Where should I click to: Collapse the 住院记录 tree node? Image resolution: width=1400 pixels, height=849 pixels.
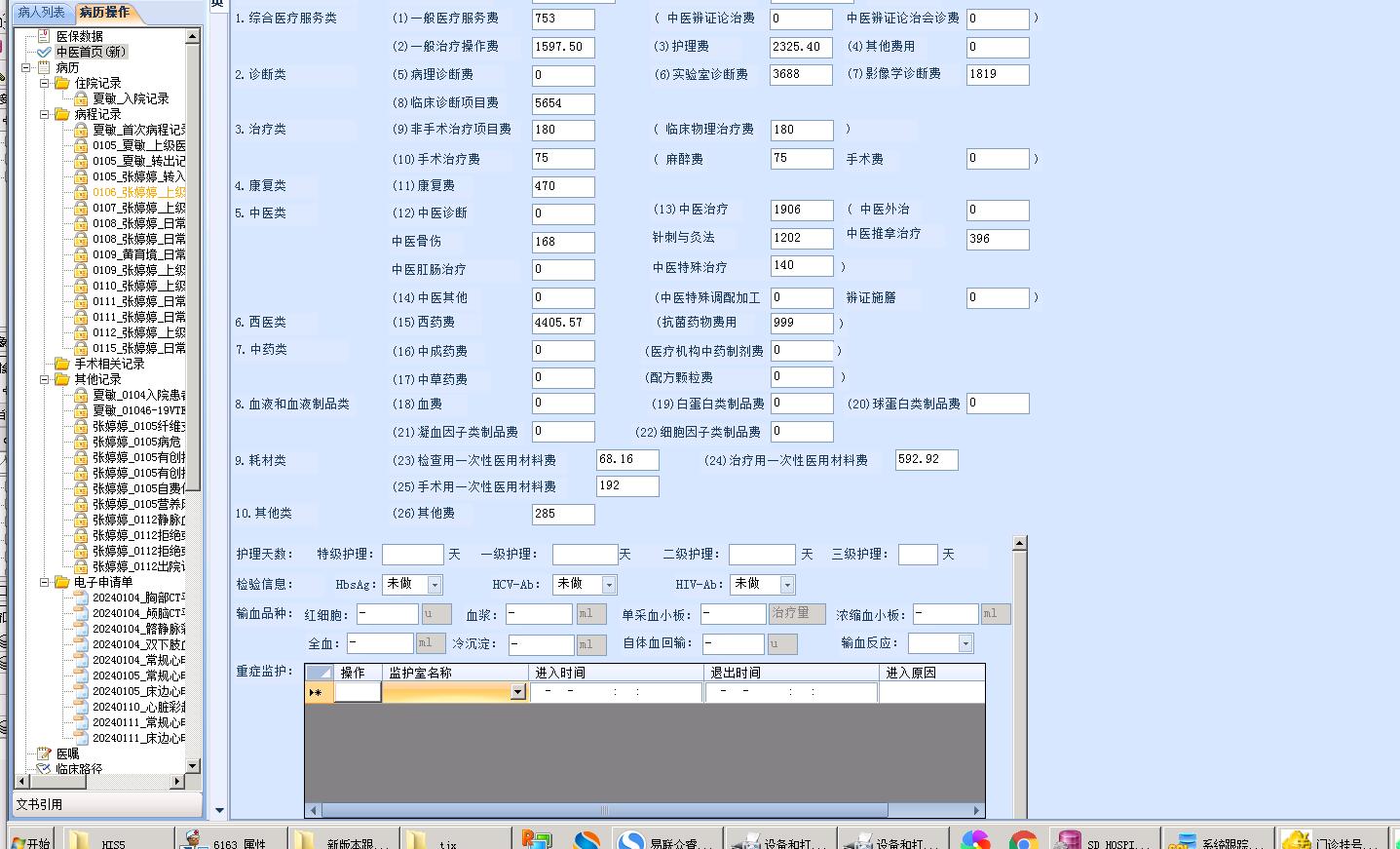click(x=44, y=83)
